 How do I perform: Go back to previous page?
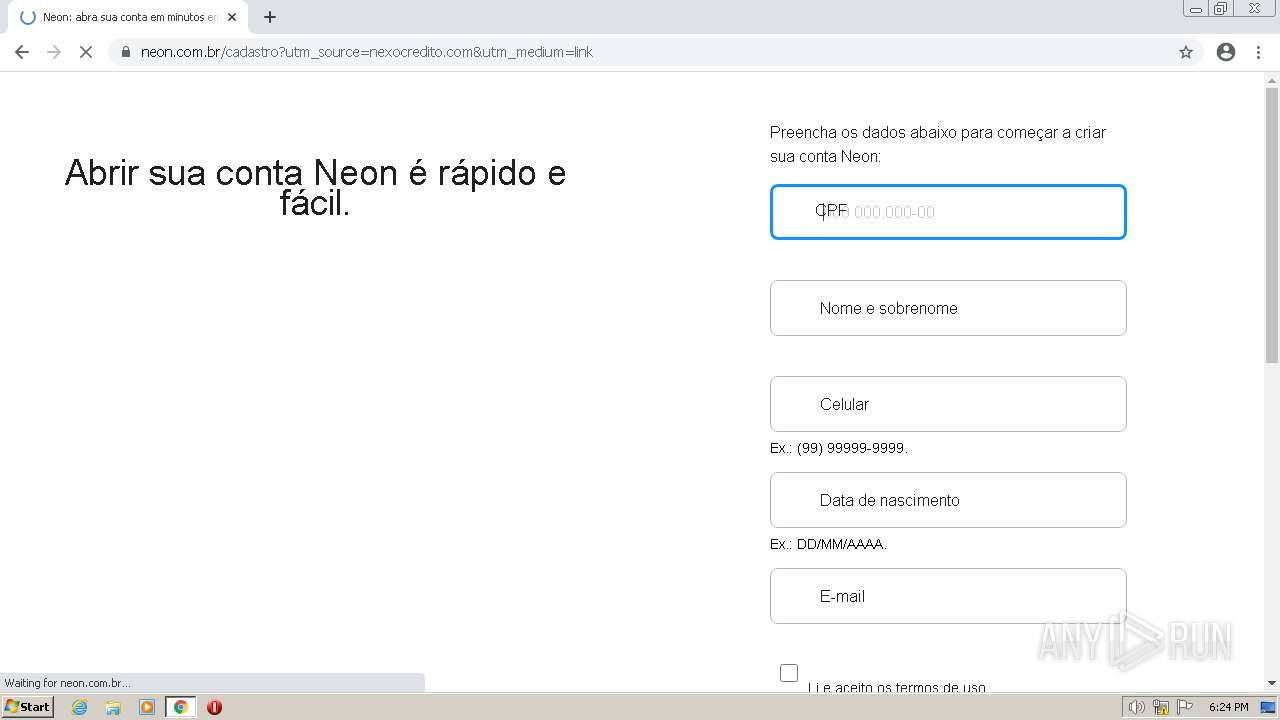pyautogui.click(x=22, y=52)
